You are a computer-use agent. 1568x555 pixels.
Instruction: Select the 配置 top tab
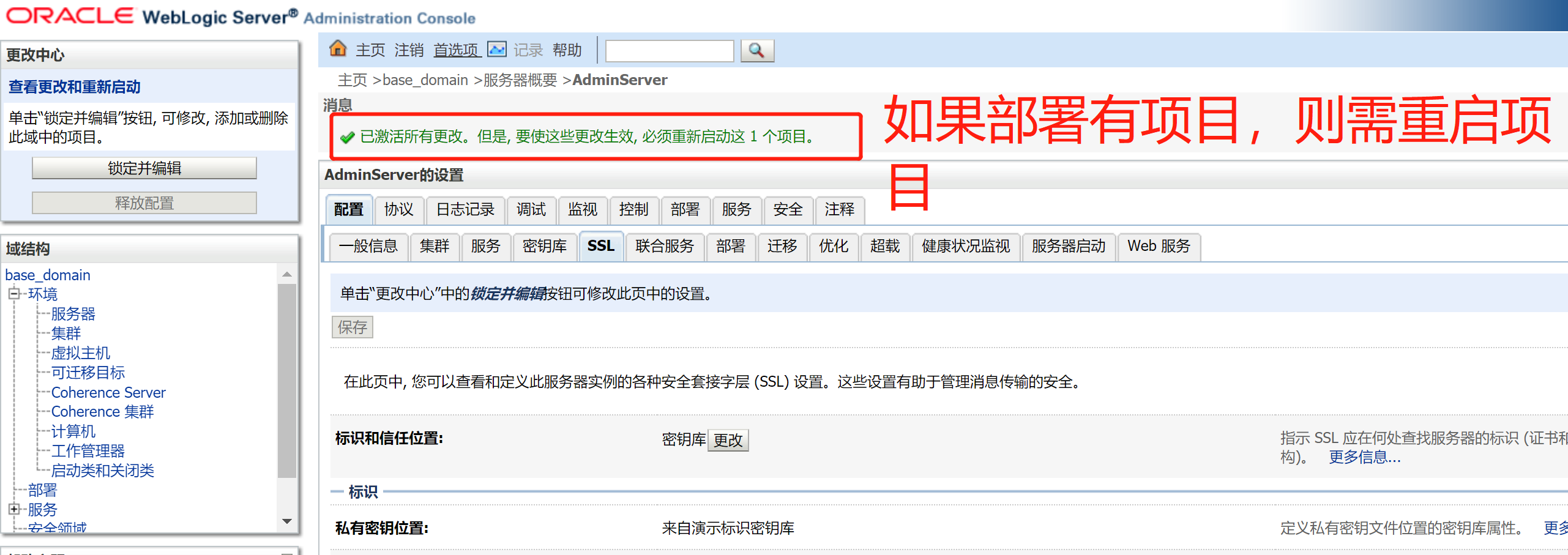(349, 210)
